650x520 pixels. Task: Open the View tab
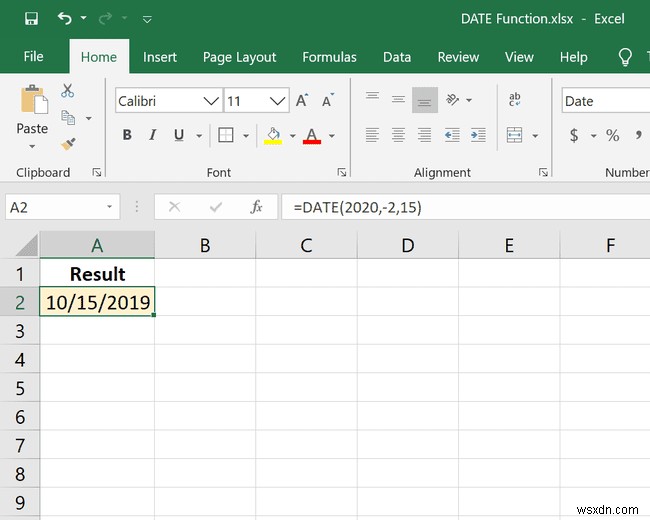(x=519, y=57)
